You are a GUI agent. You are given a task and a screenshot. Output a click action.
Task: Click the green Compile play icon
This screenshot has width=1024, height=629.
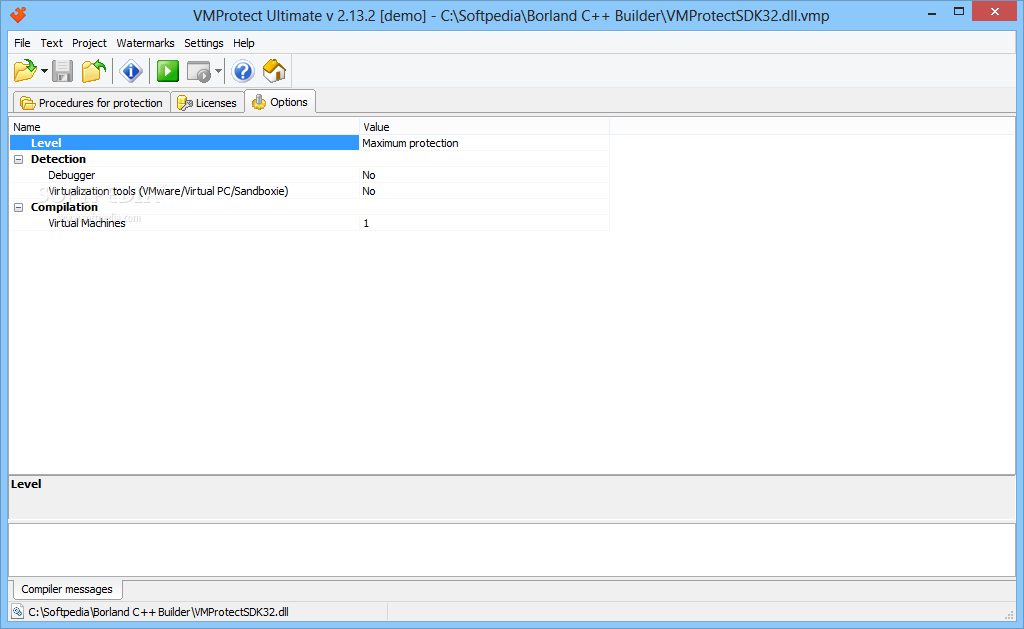point(168,71)
